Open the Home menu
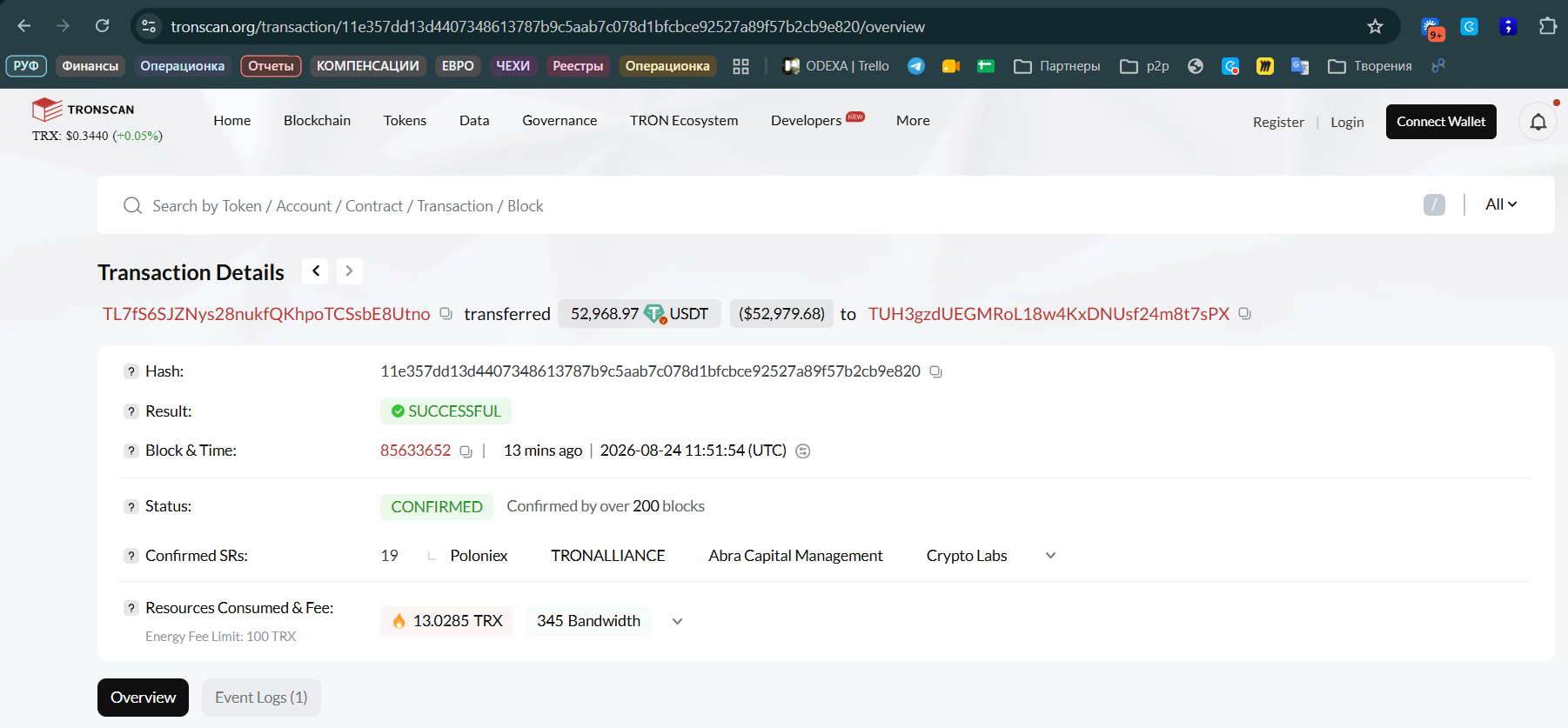1568x728 pixels. coord(232,121)
